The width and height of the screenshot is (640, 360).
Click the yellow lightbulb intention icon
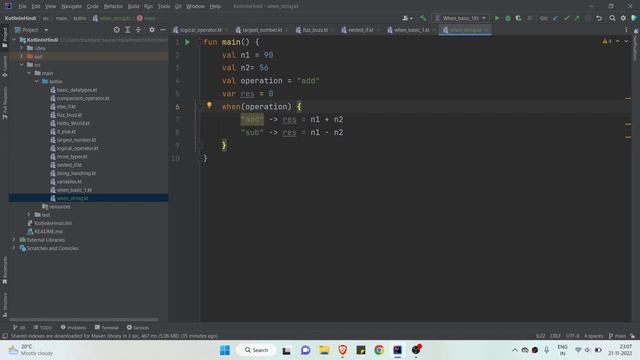(209, 105)
